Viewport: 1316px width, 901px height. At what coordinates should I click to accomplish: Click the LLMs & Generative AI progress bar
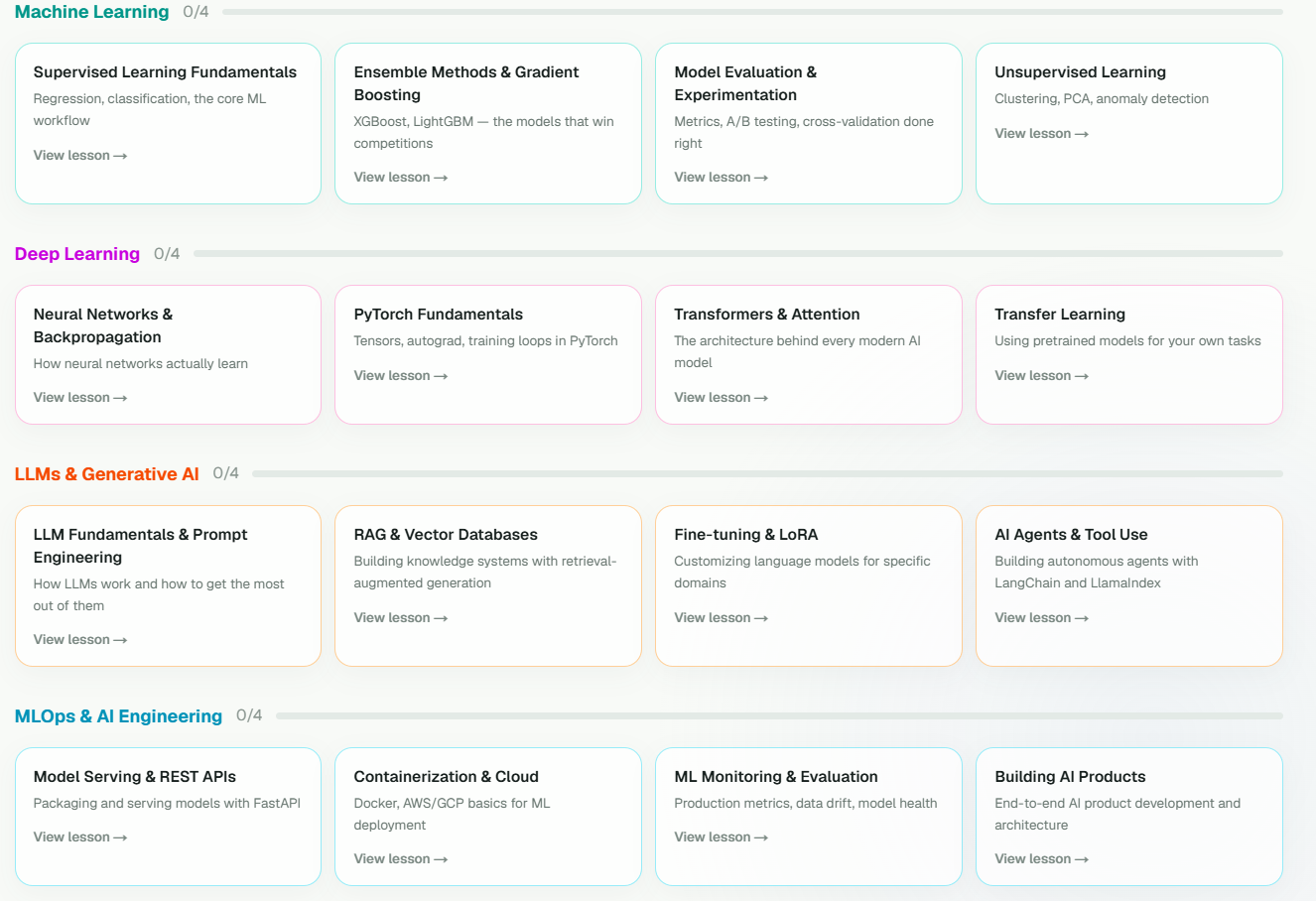pyautogui.click(x=768, y=474)
